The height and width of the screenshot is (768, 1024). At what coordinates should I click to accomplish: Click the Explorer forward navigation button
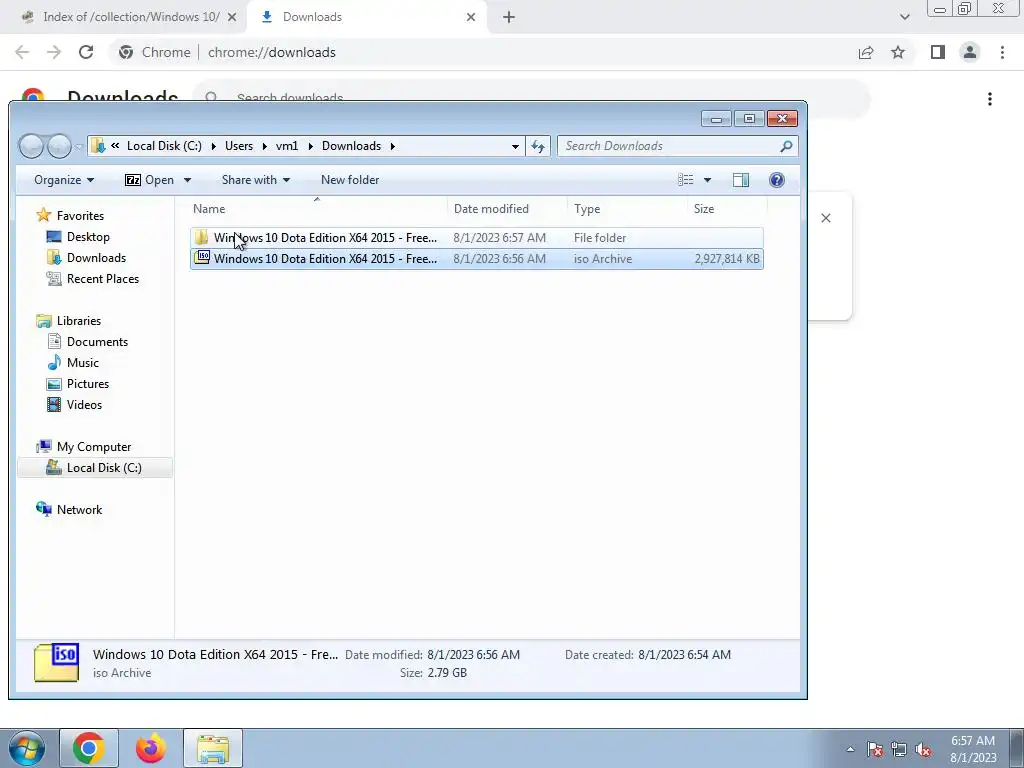tap(59, 146)
